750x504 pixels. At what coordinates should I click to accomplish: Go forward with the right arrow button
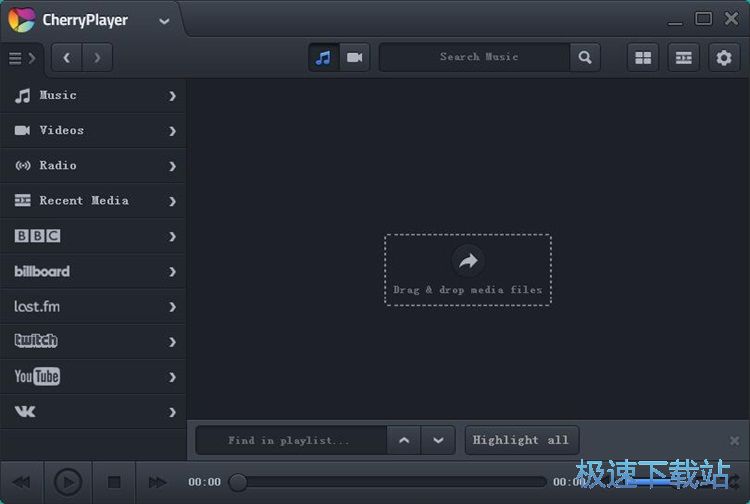[97, 58]
